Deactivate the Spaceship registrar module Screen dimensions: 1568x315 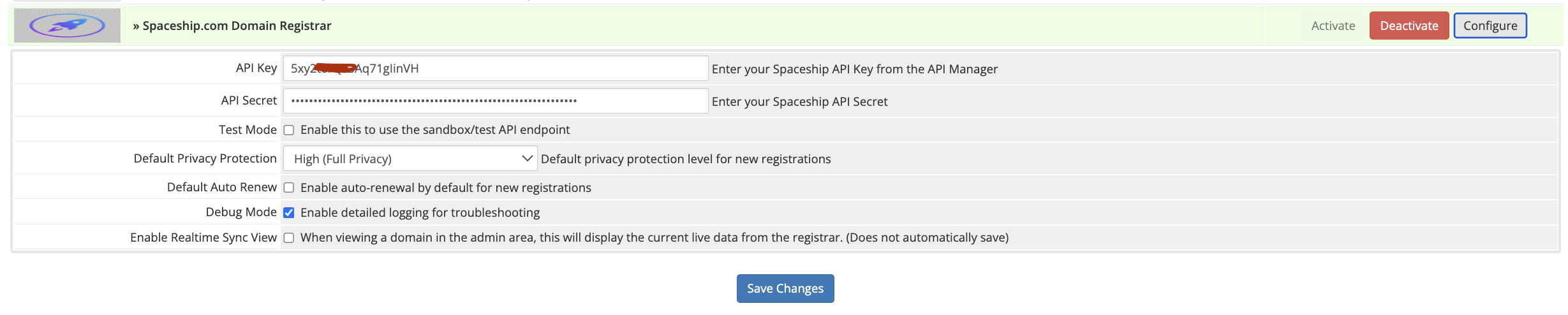click(1409, 26)
